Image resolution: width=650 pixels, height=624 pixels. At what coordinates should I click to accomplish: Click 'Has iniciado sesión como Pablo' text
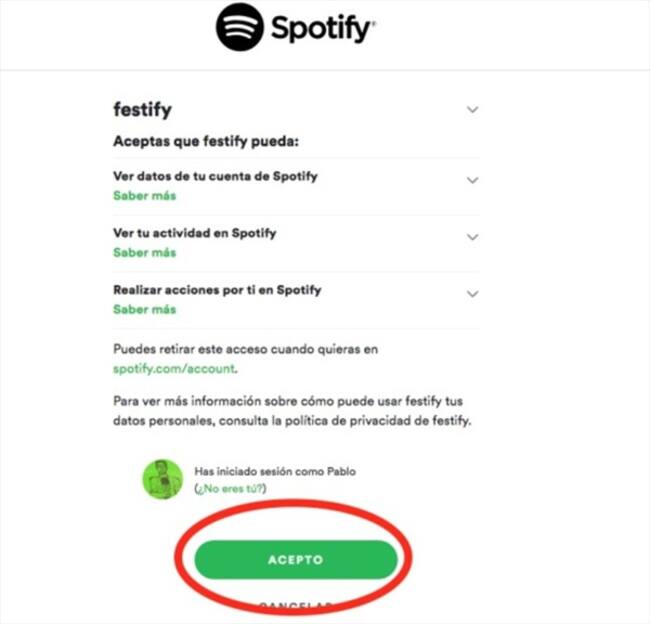[x=274, y=471]
